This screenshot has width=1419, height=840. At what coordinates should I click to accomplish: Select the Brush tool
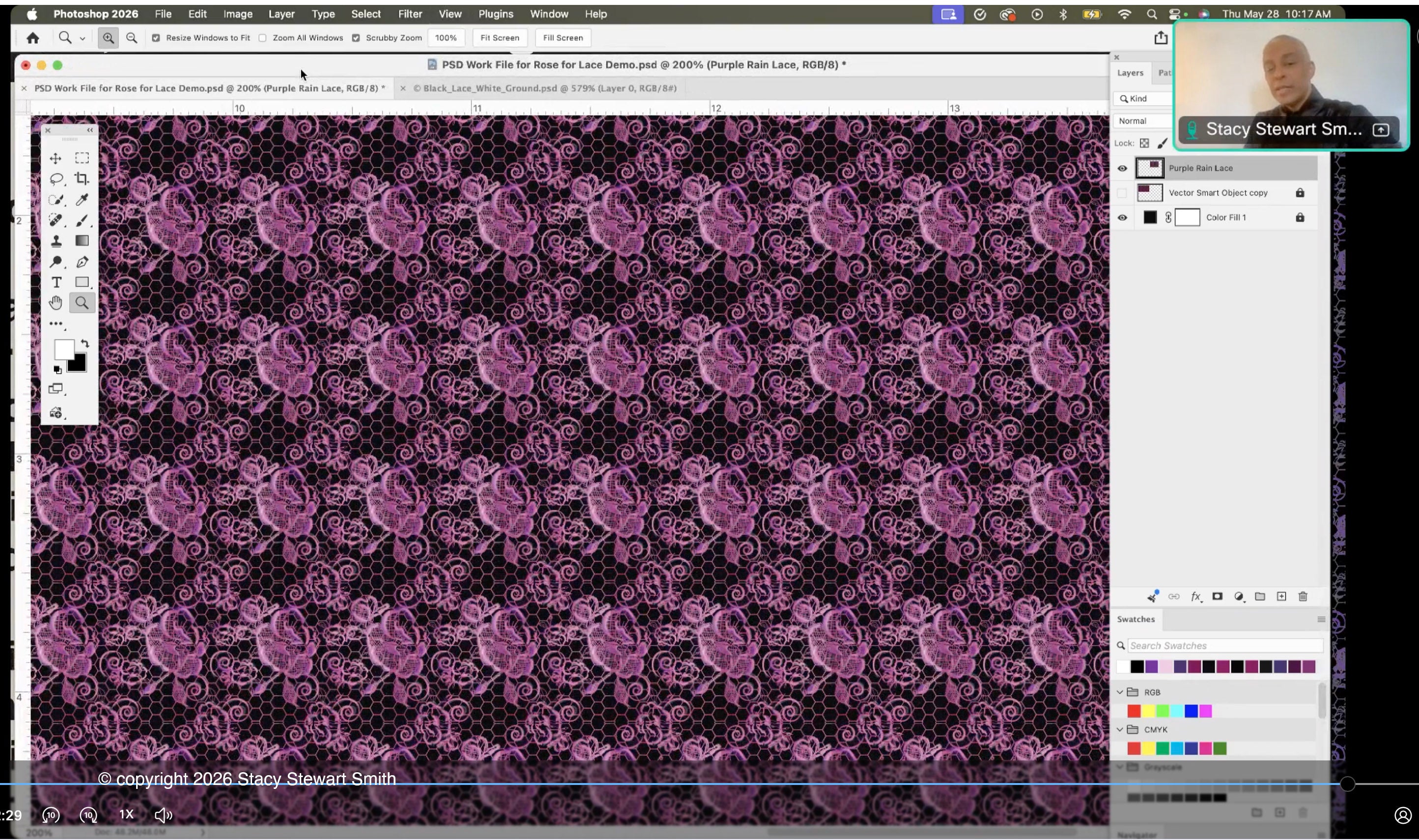pos(82,220)
